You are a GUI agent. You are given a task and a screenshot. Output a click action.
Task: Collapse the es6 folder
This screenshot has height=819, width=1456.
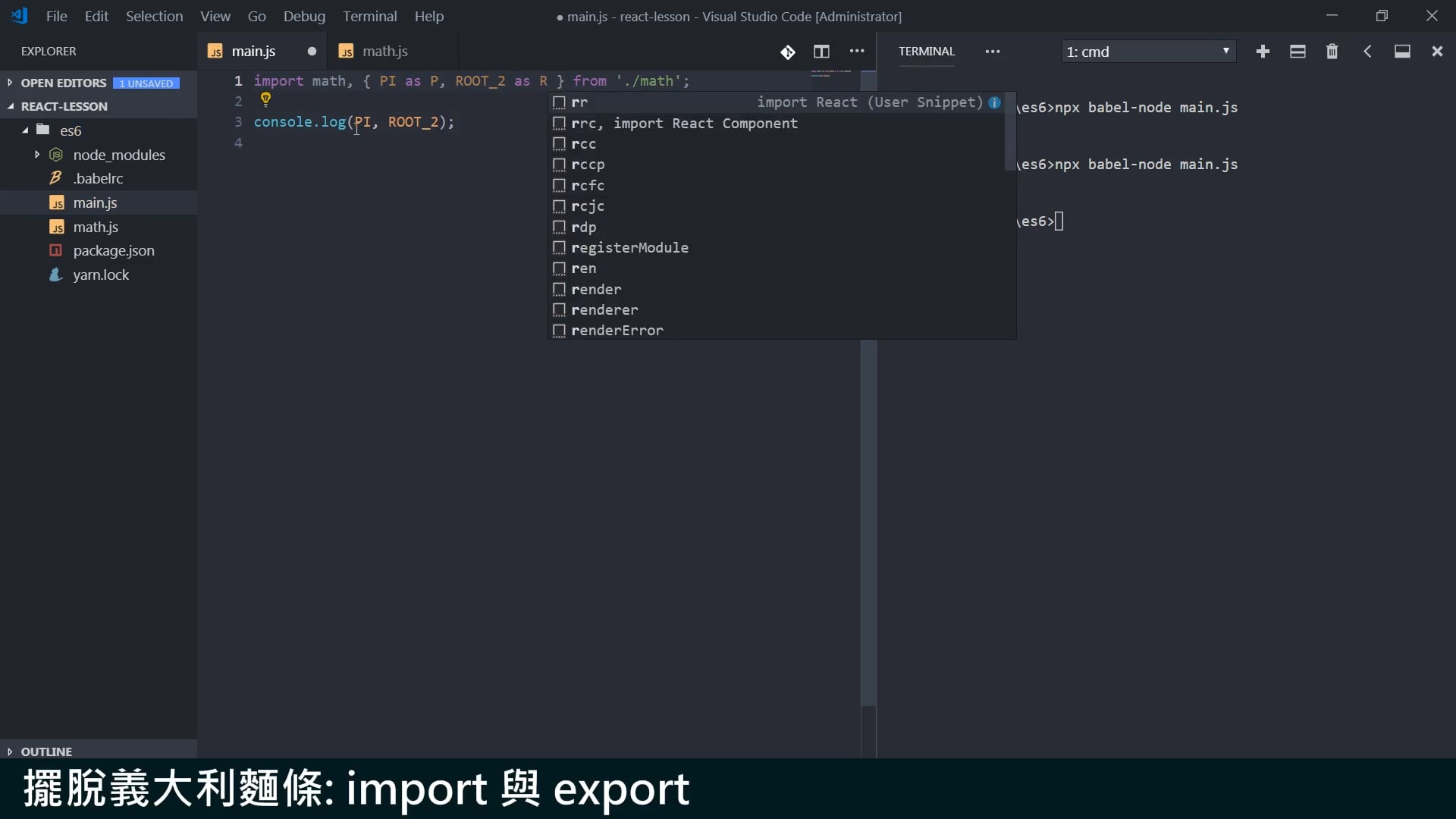(x=25, y=130)
